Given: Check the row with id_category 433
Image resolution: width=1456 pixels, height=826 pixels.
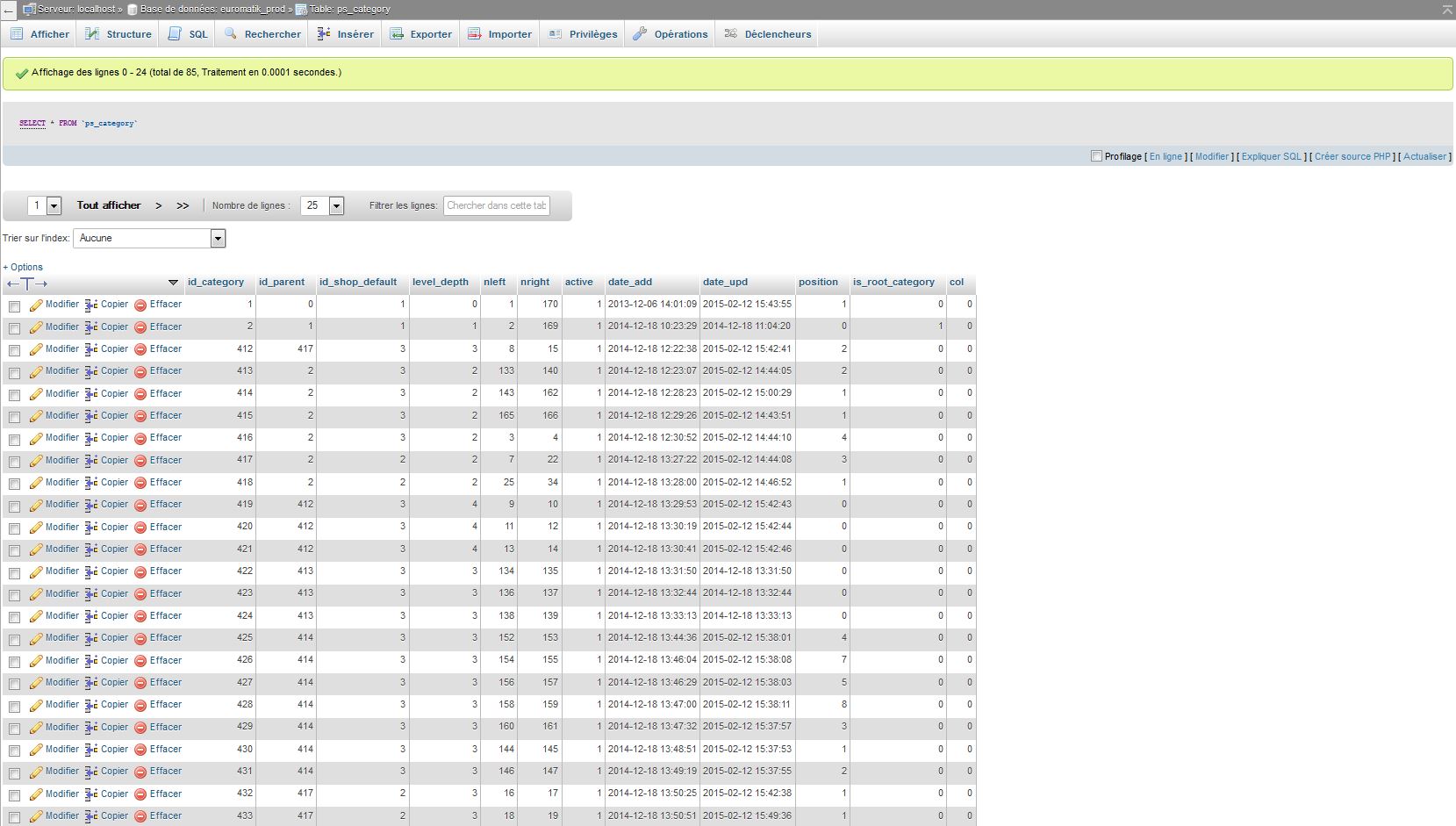Looking at the screenshot, I should (x=14, y=818).
